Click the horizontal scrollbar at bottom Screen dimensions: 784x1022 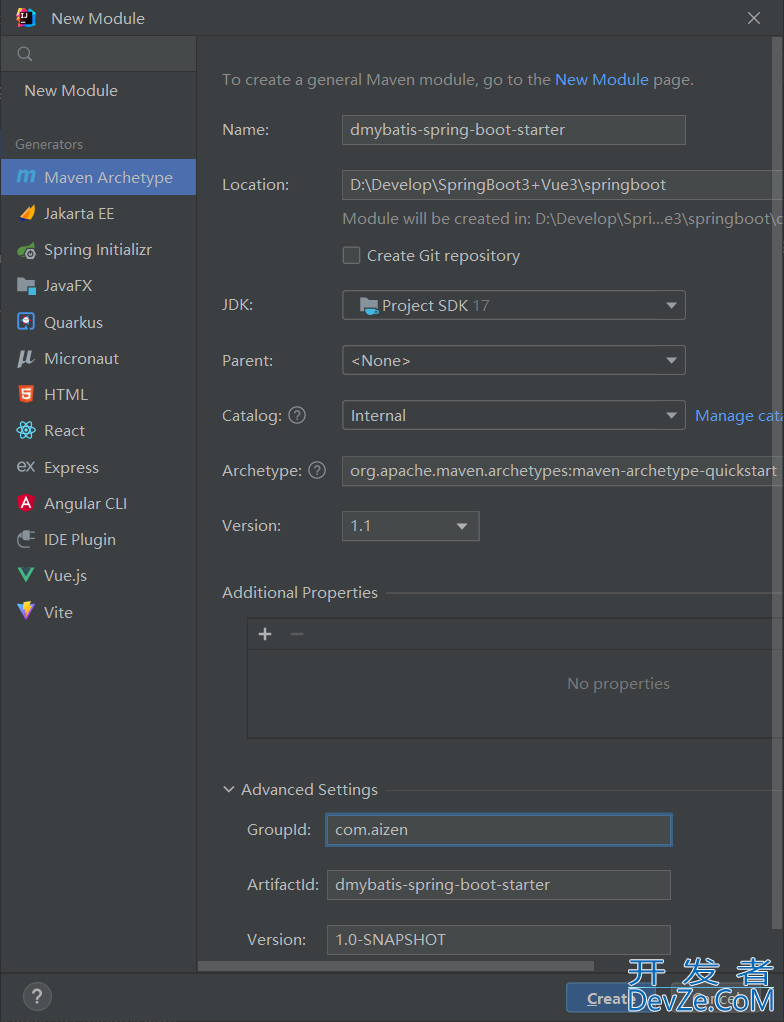[396, 966]
